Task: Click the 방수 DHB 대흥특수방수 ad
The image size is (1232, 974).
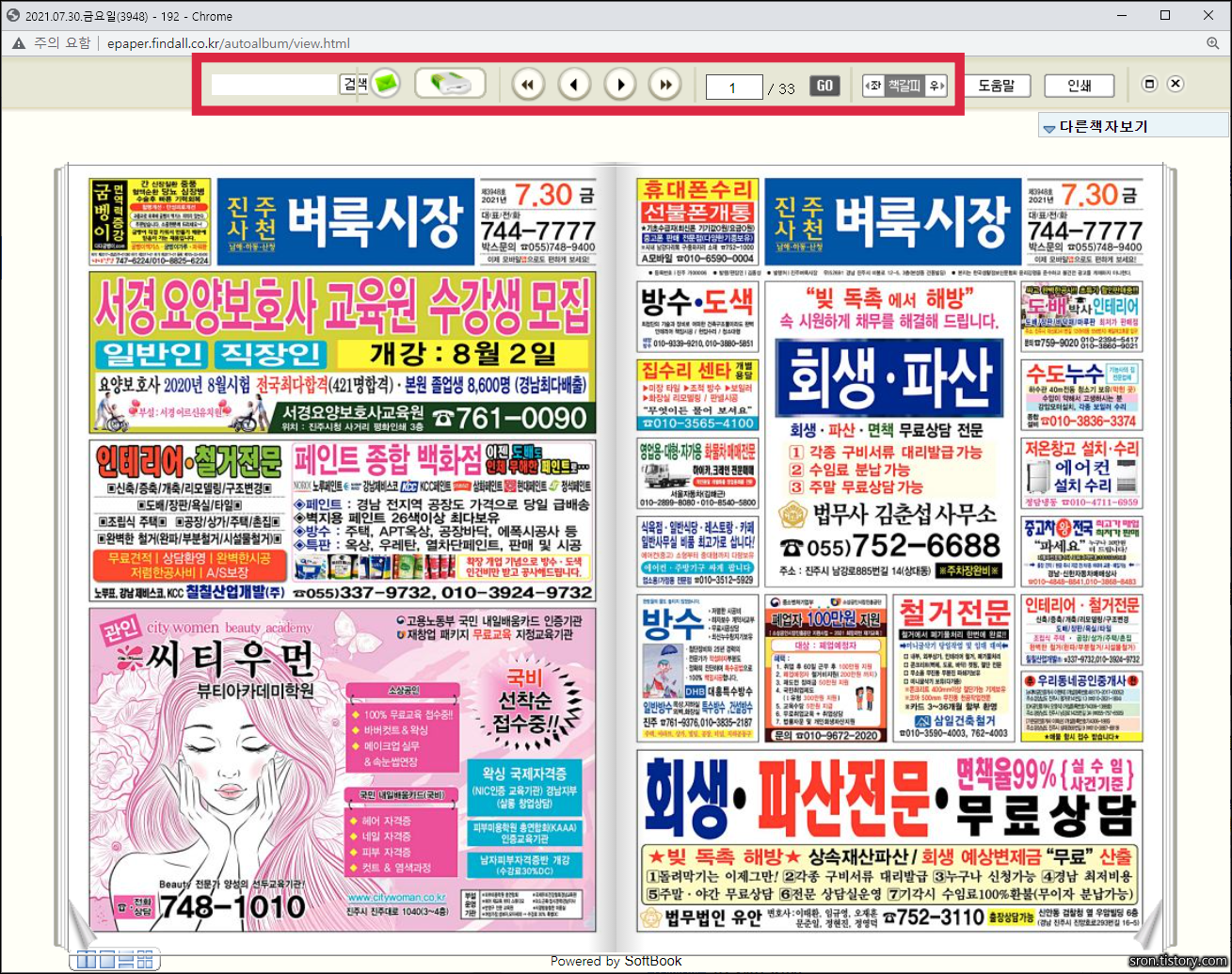Action: coord(697,667)
